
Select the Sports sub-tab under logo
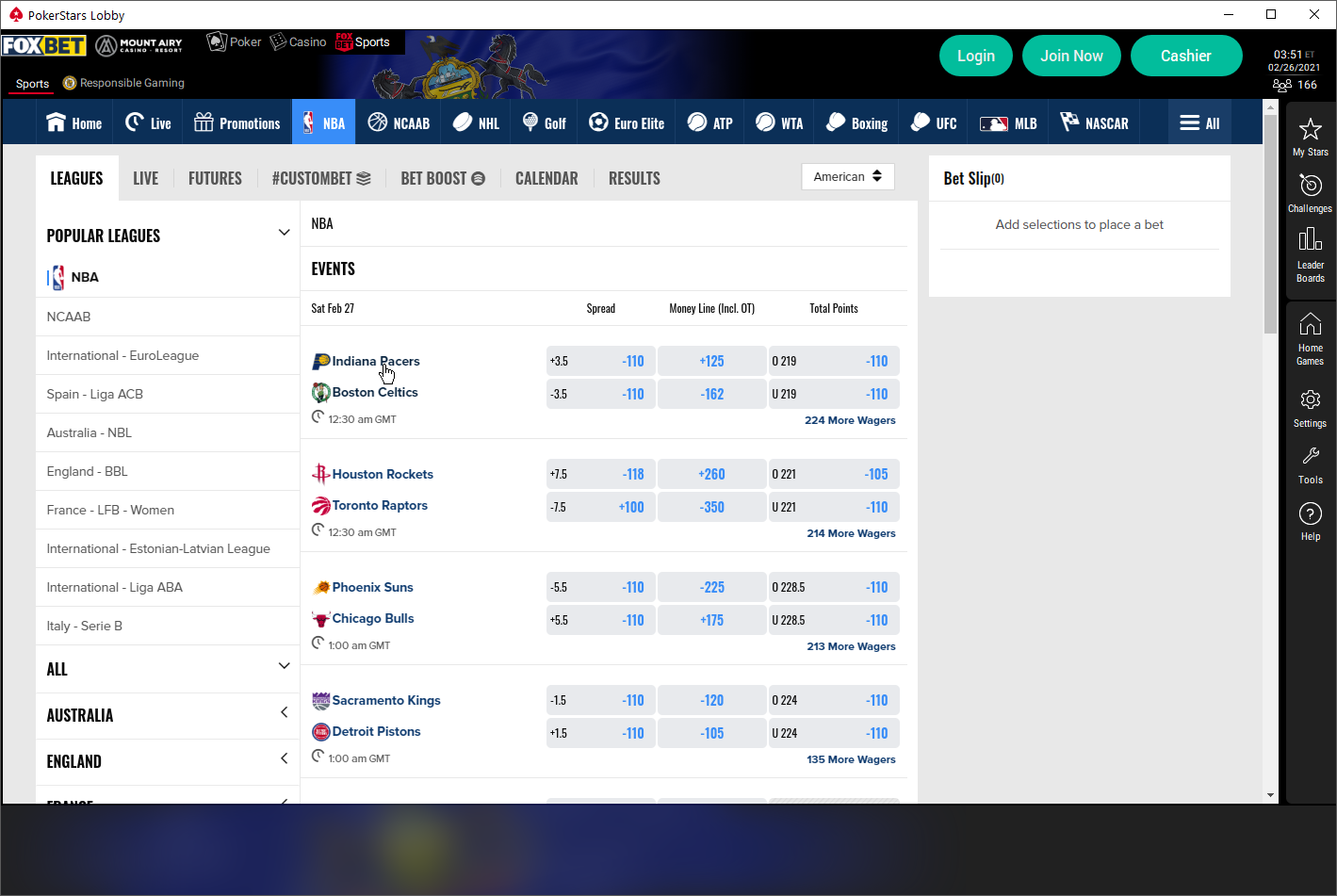pyautogui.click(x=32, y=83)
